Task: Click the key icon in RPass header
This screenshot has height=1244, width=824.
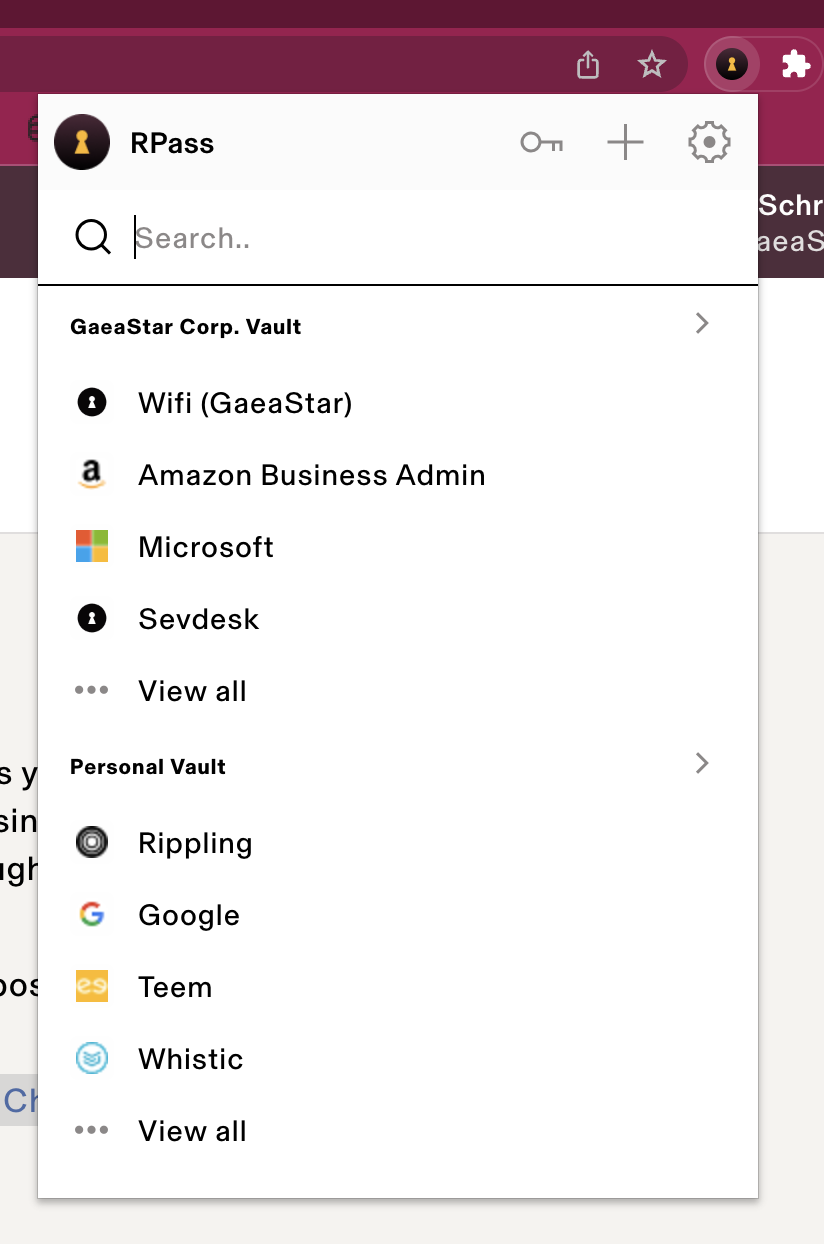Action: (x=541, y=143)
